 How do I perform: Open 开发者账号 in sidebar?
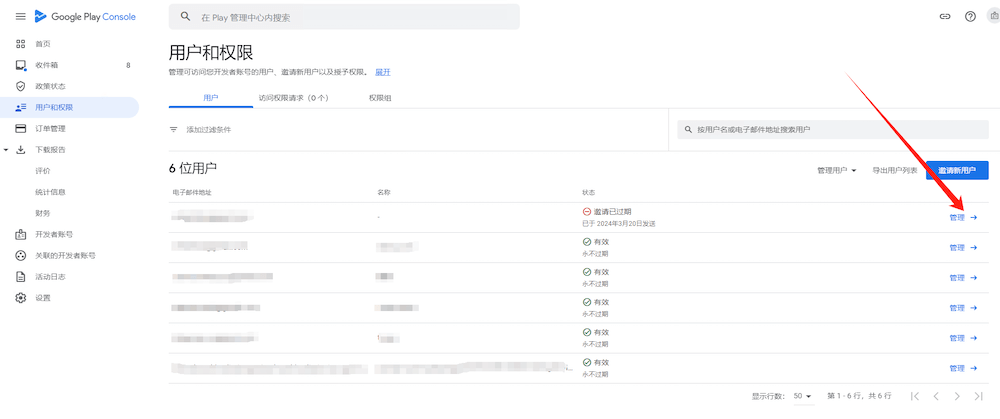coord(54,234)
